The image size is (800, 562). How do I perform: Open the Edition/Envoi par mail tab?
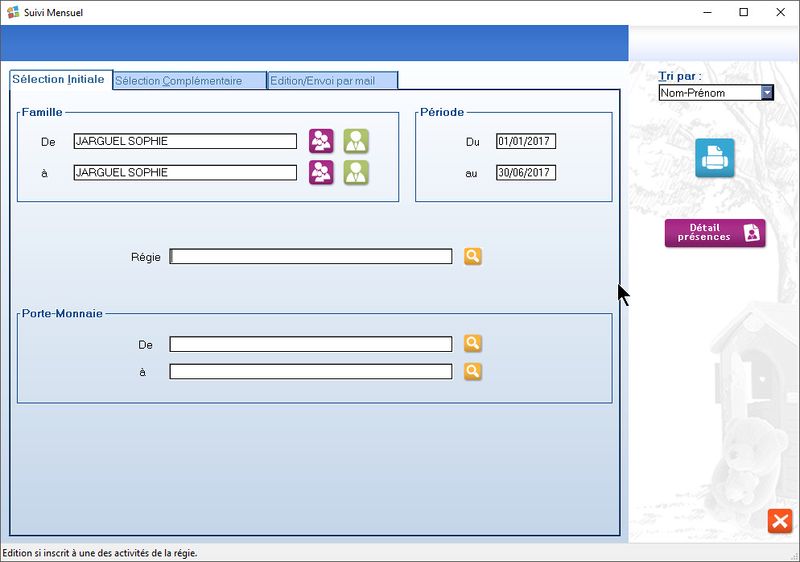[x=332, y=81]
